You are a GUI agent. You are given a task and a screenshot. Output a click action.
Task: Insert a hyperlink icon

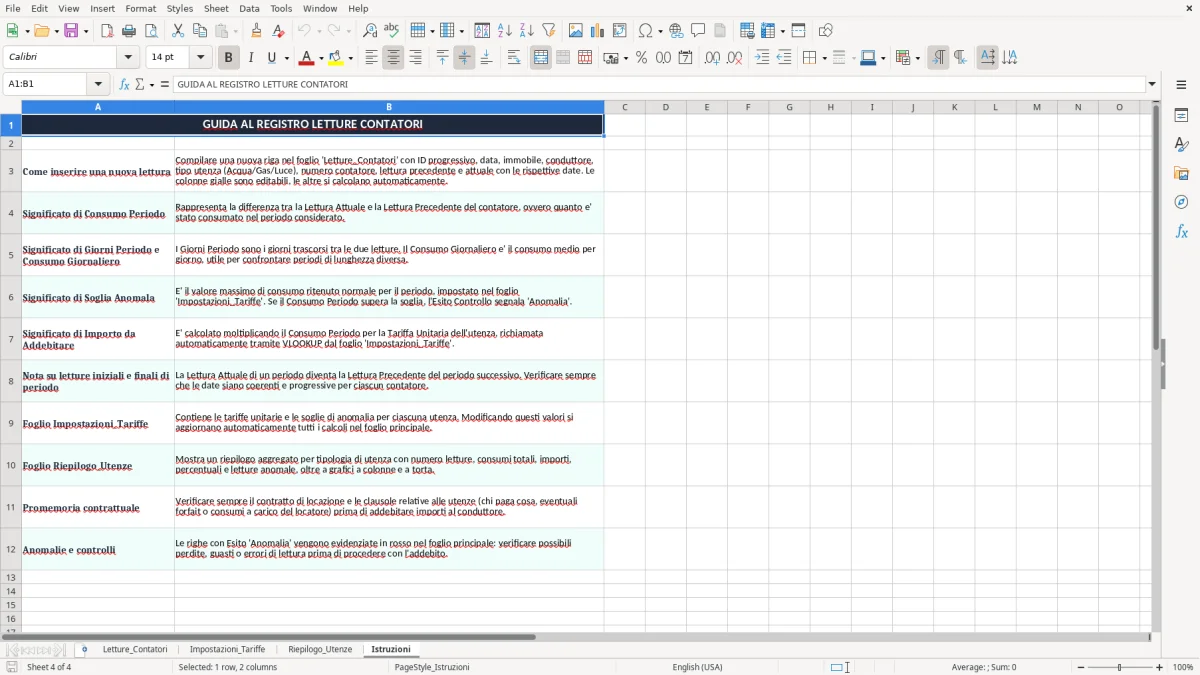pyautogui.click(x=676, y=31)
